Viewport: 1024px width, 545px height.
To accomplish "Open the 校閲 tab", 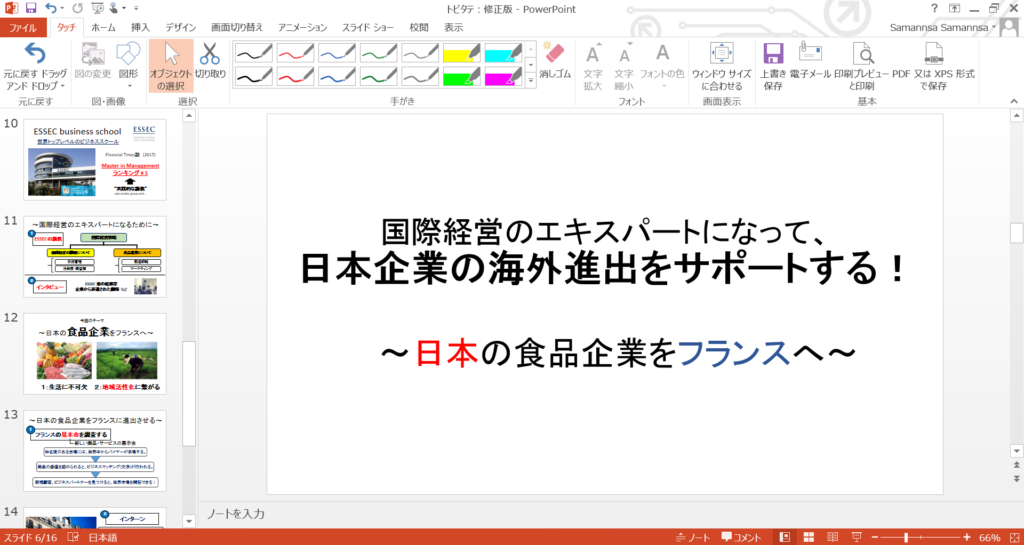I will [x=419, y=27].
